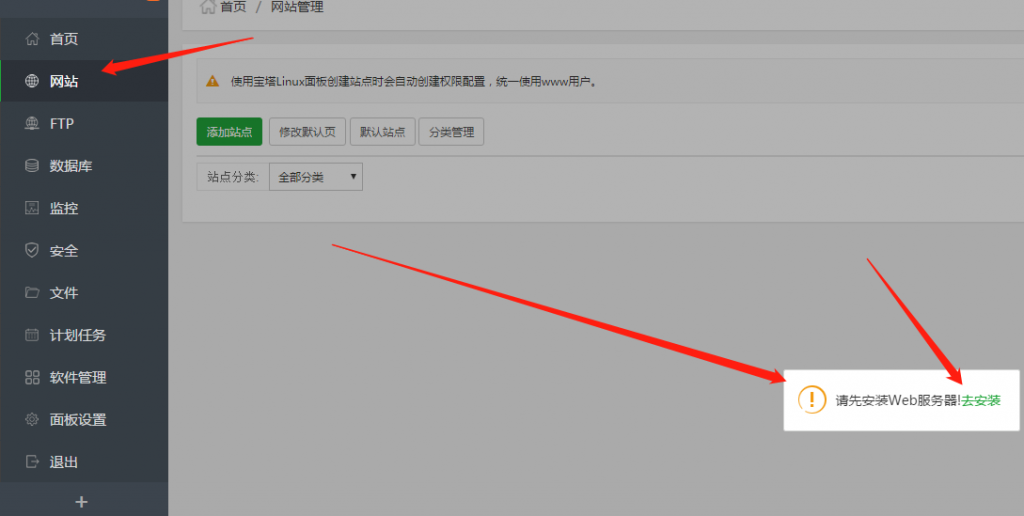The width and height of the screenshot is (1024, 516).
Task: Click the 计划任务 calendar icon
Action: (32, 335)
